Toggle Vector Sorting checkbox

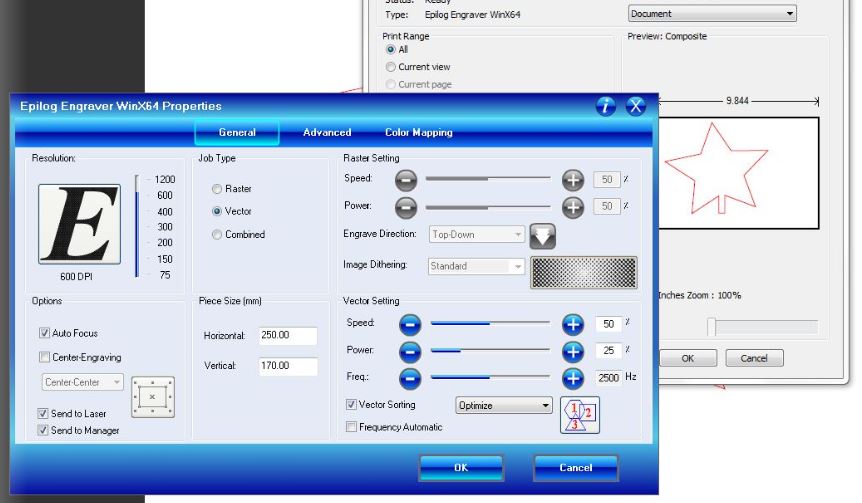click(351, 405)
